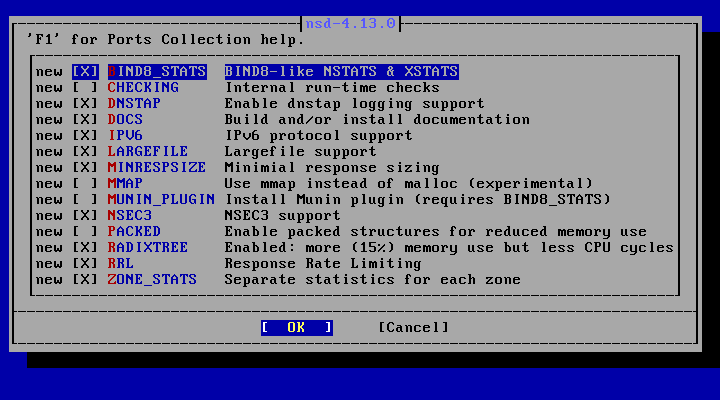Click 'Build and/or install documentation' description
The height and width of the screenshot is (400, 720).
pos(377,120)
